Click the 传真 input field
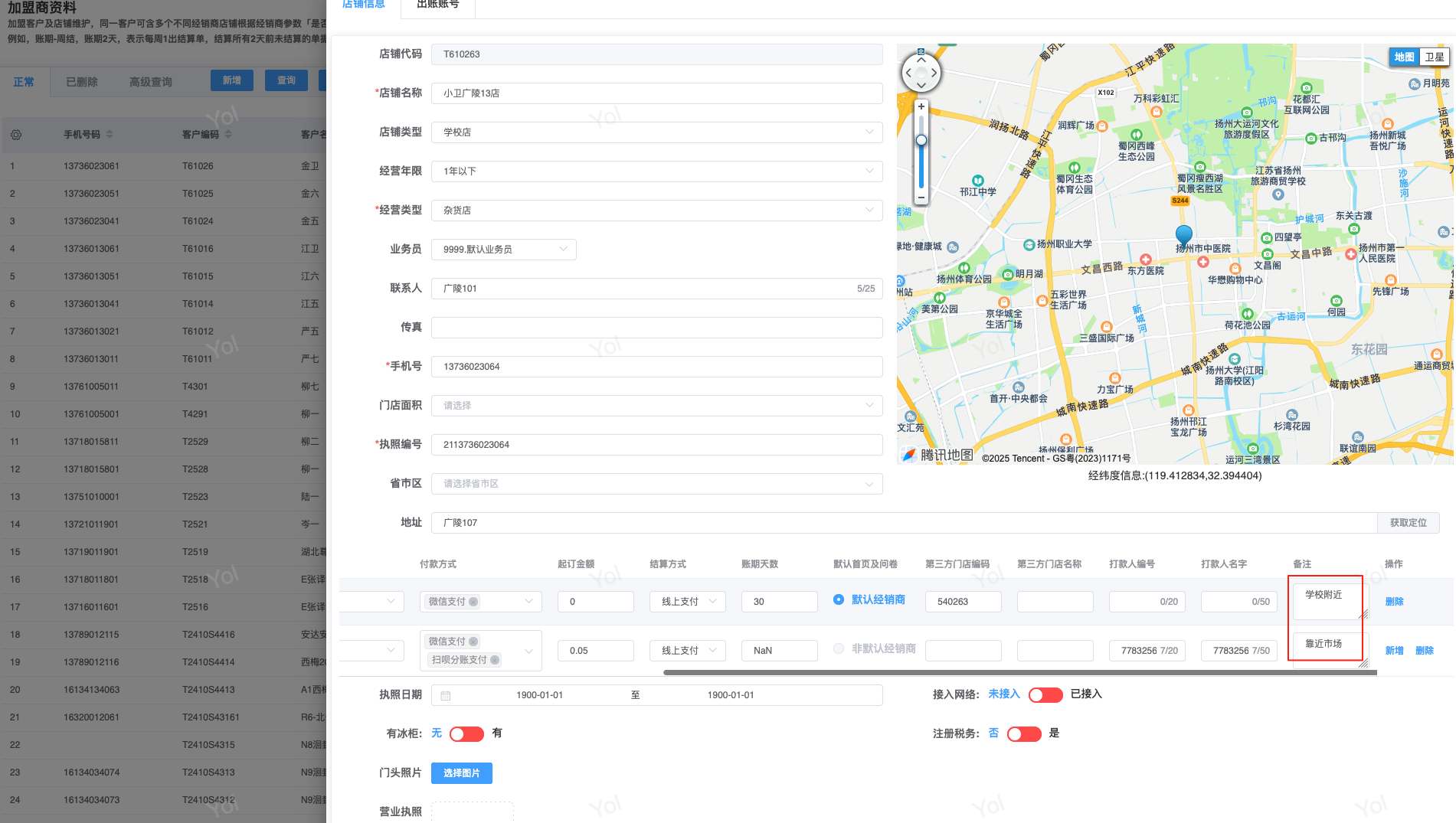Screen dimensions: 1456x823 point(656,328)
